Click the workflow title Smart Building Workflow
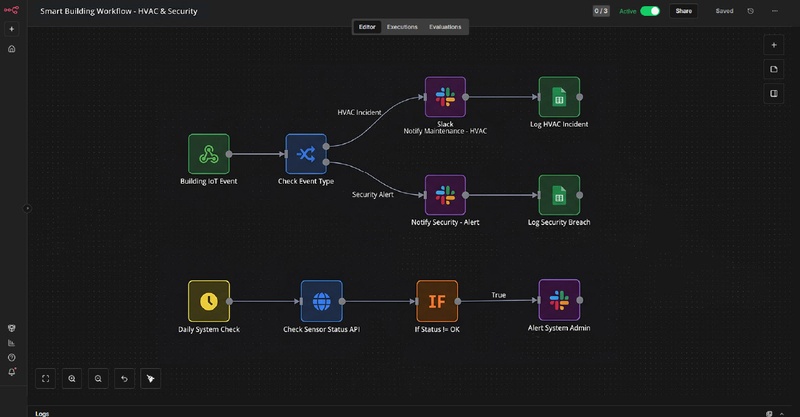This screenshot has width=800, height=417. click(119, 11)
